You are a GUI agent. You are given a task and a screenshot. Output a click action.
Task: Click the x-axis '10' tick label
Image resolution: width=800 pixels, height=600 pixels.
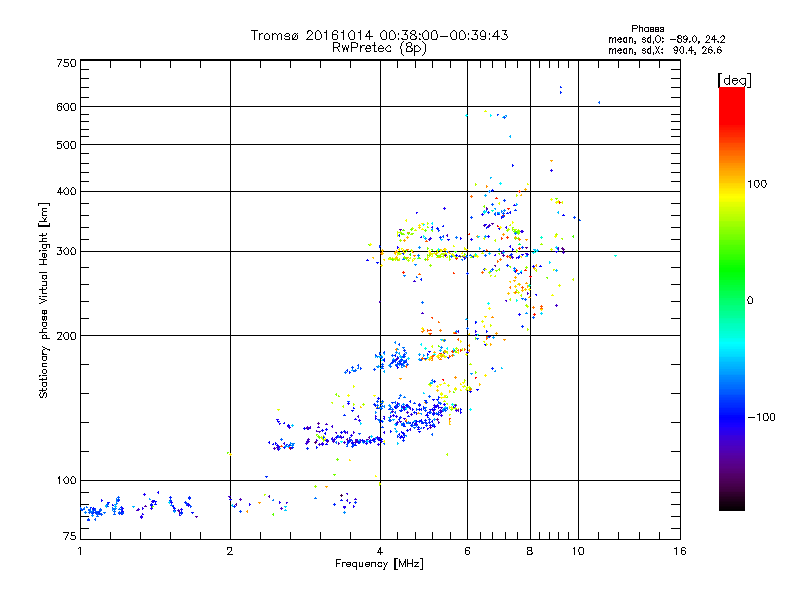click(x=578, y=551)
